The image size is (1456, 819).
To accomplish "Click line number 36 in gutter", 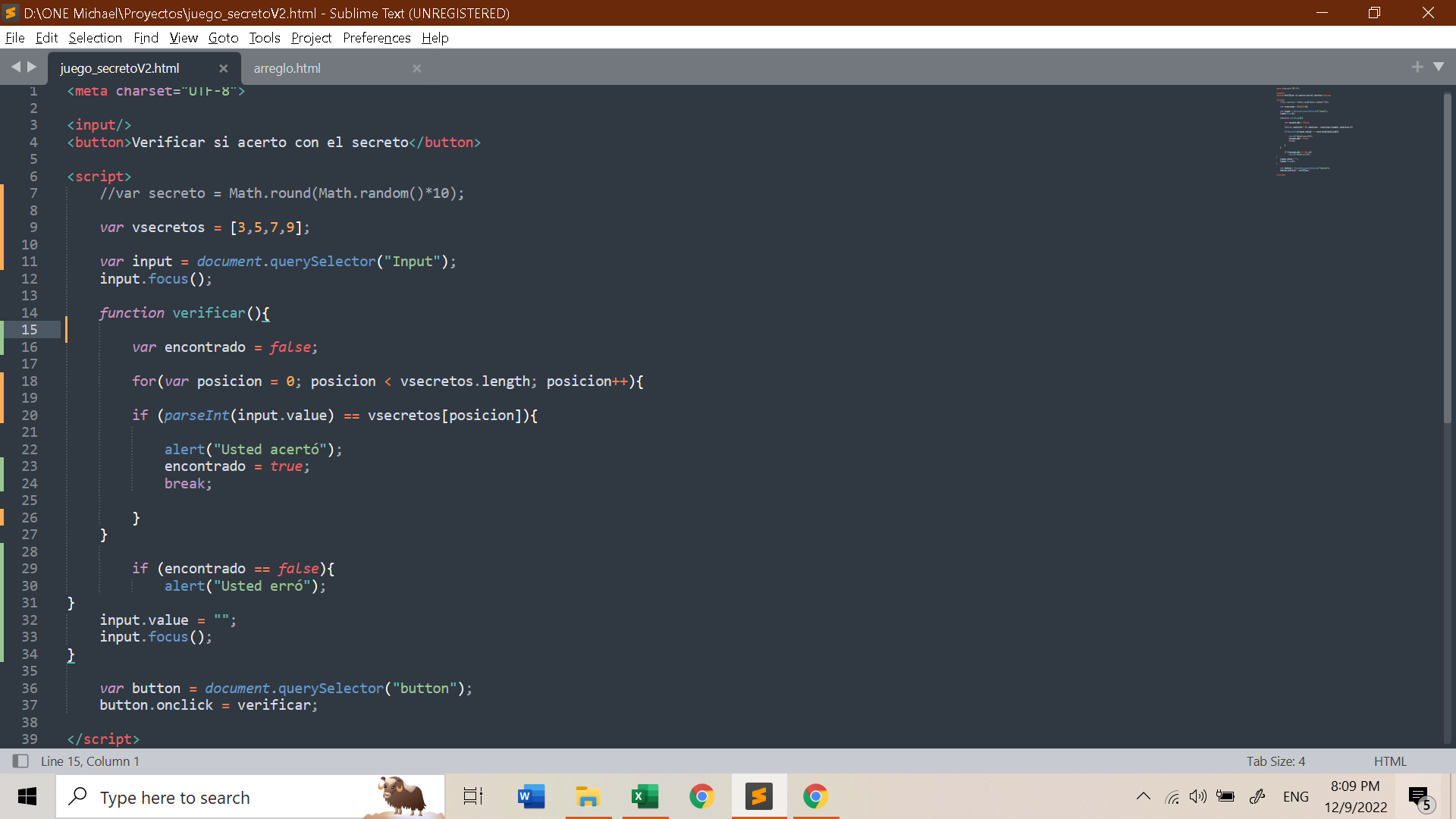I will pos(29,688).
